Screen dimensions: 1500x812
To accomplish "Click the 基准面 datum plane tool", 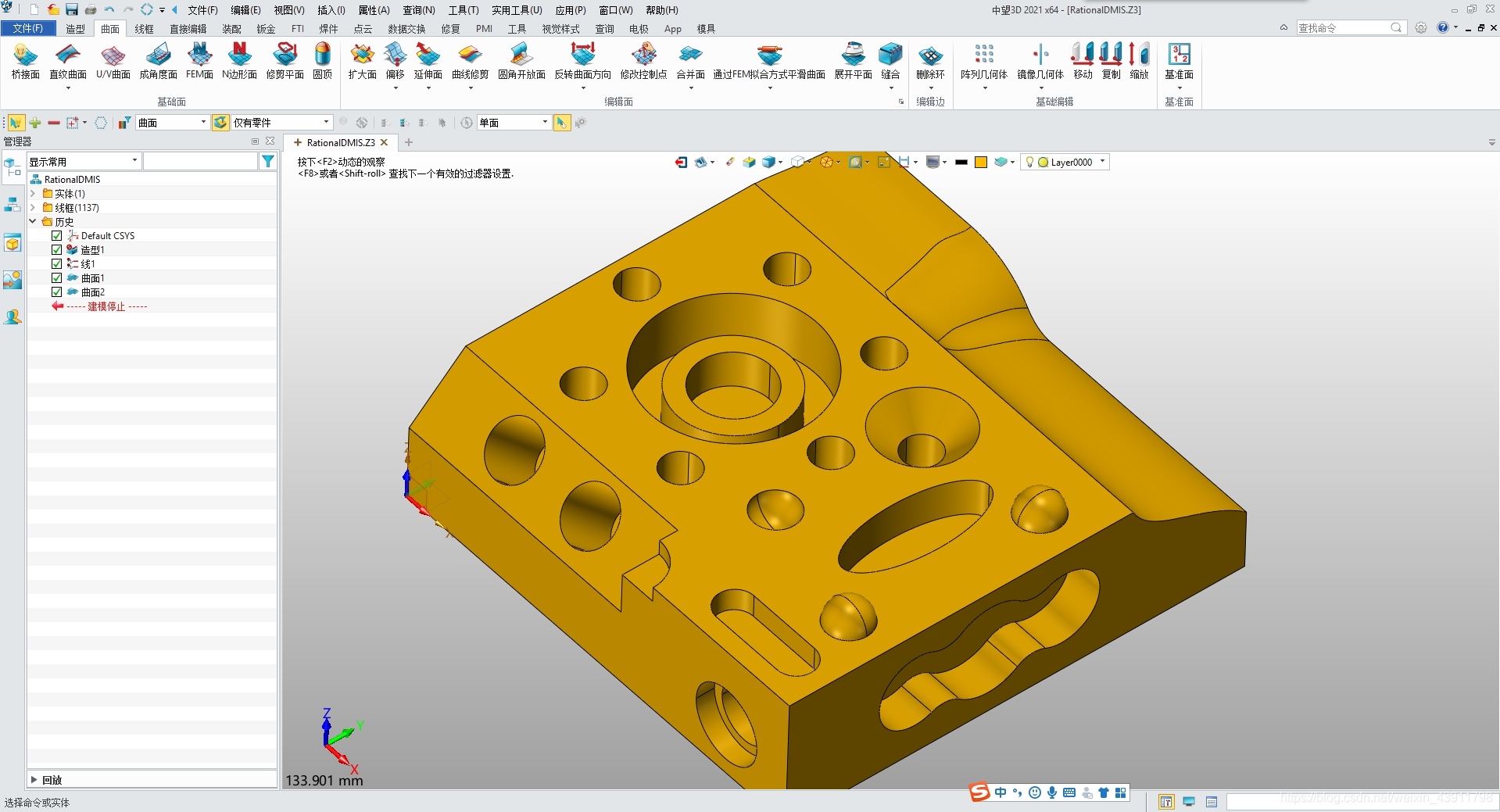I will click(1179, 61).
